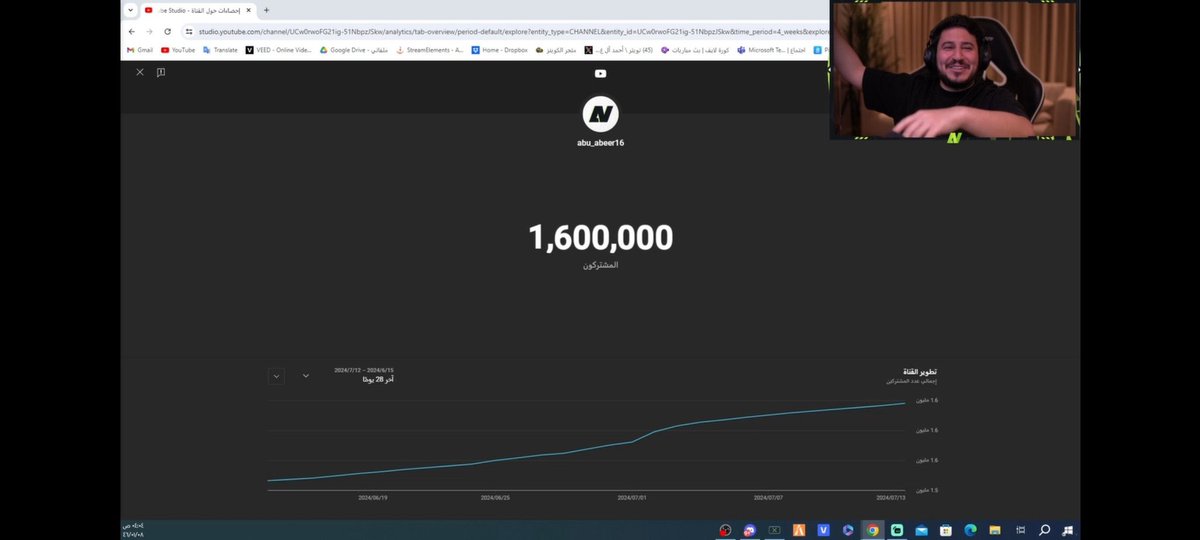Click the 1,600,000 subscriber count
This screenshot has width=1200, height=540.
pos(600,238)
